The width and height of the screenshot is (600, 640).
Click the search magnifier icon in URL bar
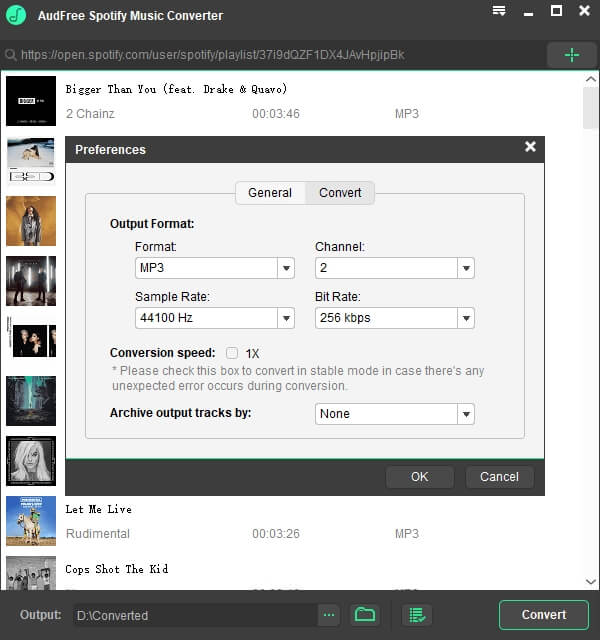[x=11, y=56]
